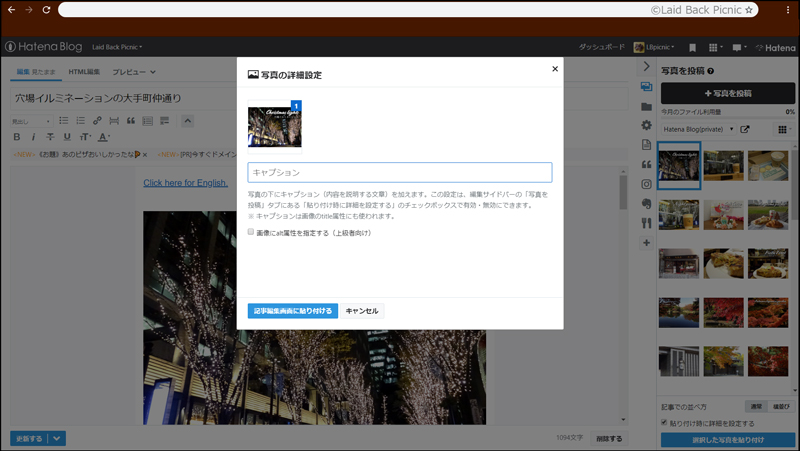The height and width of the screenshot is (451, 800).
Task: Insert bulleted list from toolbar
Action: (x=64, y=120)
